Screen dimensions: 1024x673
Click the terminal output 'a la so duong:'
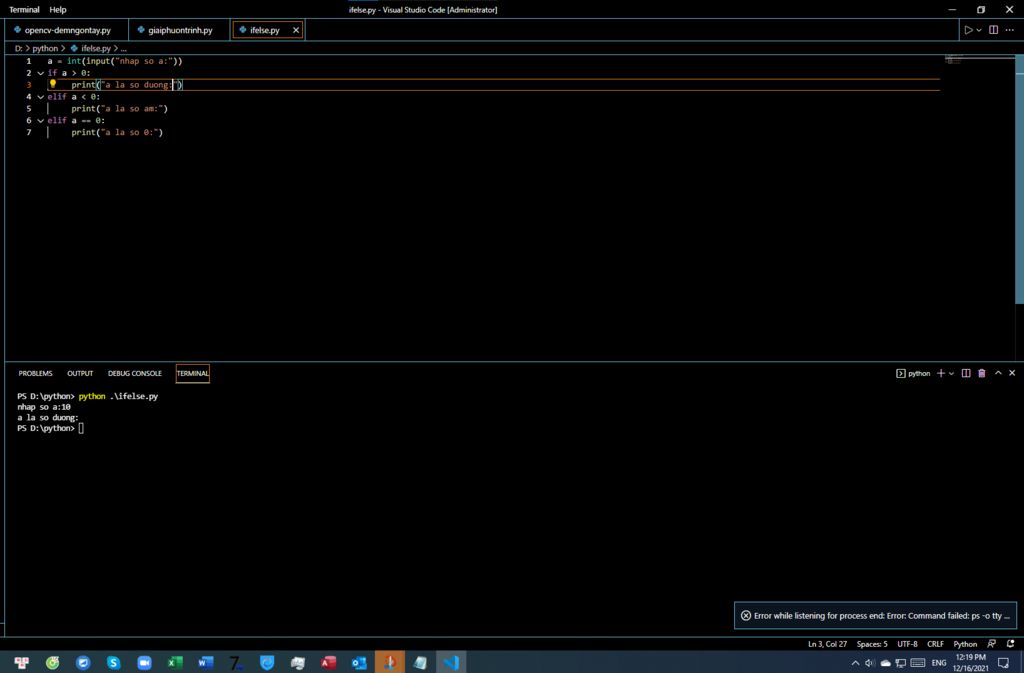pos(48,418)
